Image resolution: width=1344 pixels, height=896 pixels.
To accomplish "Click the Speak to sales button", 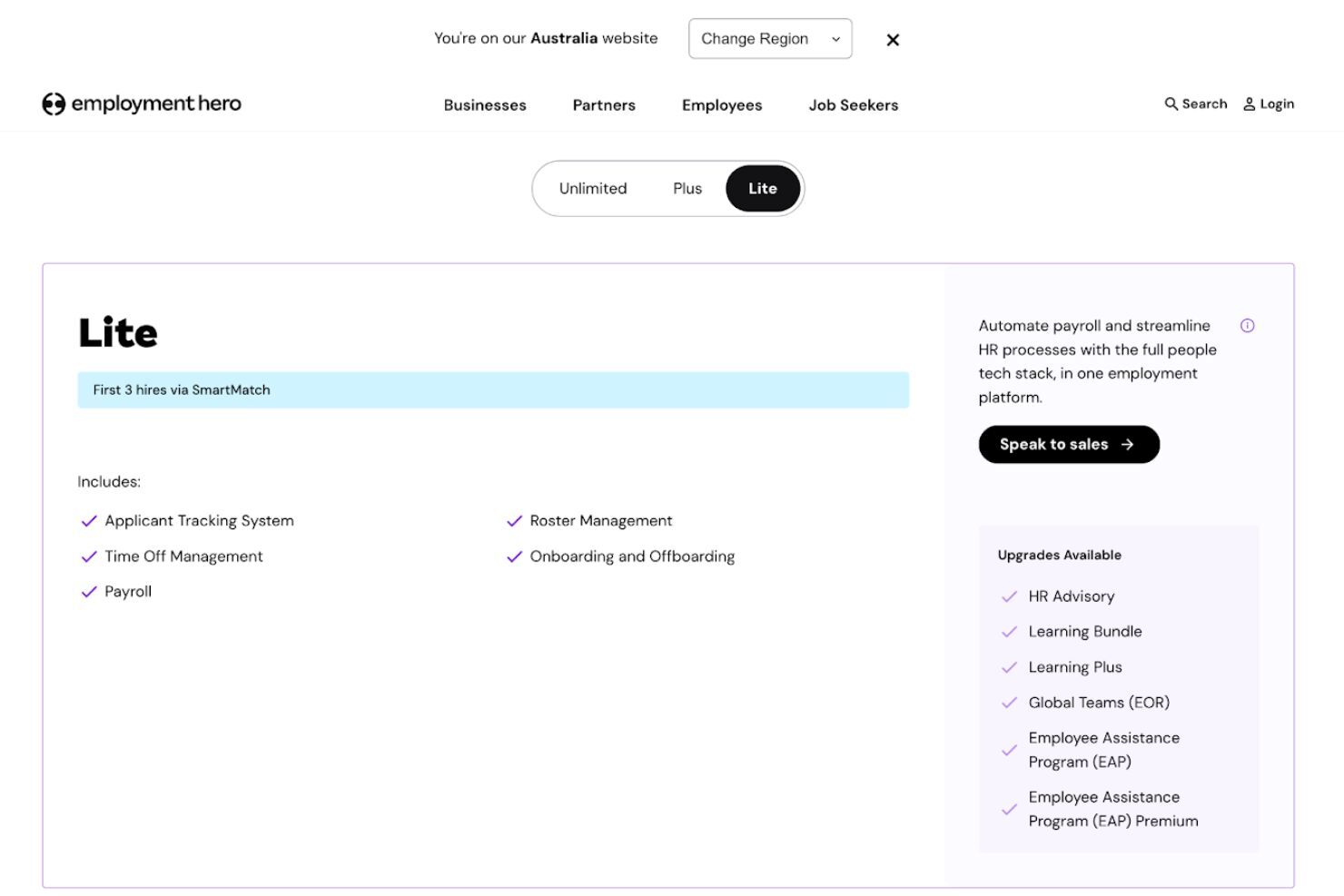I will click(1068, 444).
